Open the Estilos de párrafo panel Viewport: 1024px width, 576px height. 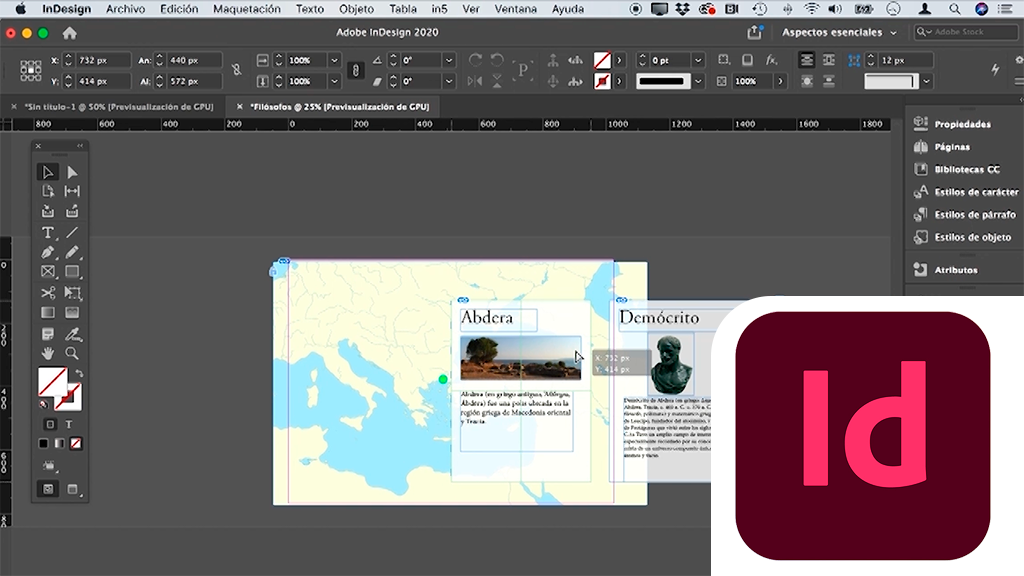pos(974,215)
